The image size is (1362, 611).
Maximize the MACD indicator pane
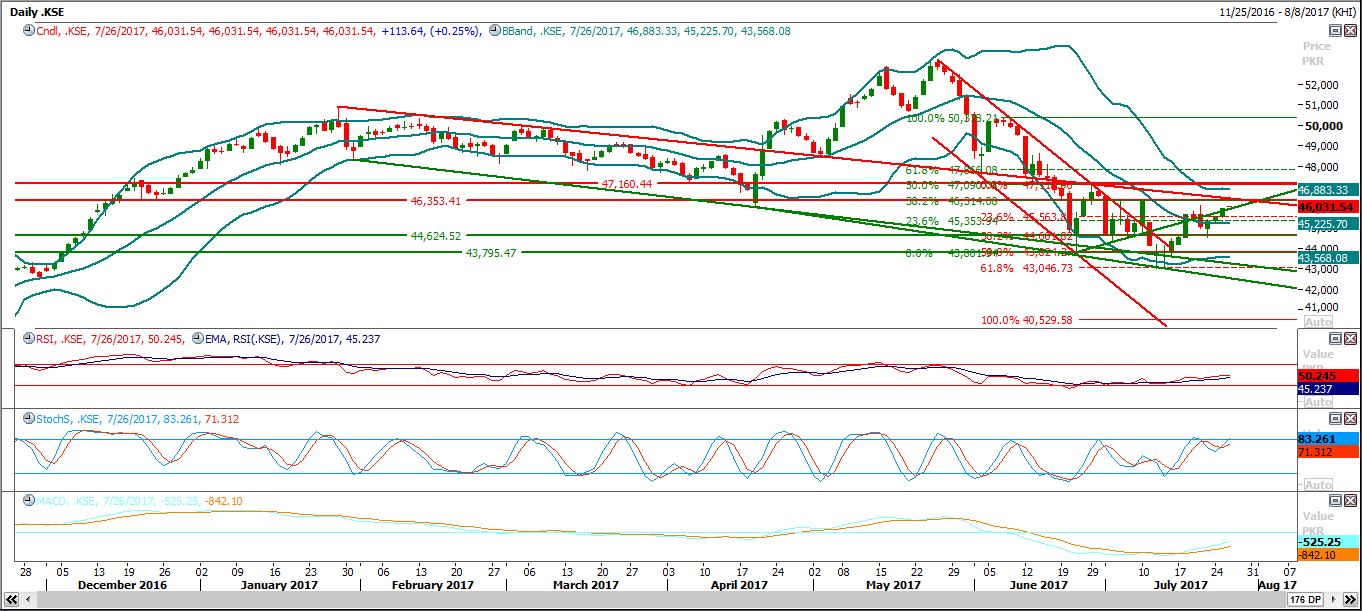pos(1335,500)
